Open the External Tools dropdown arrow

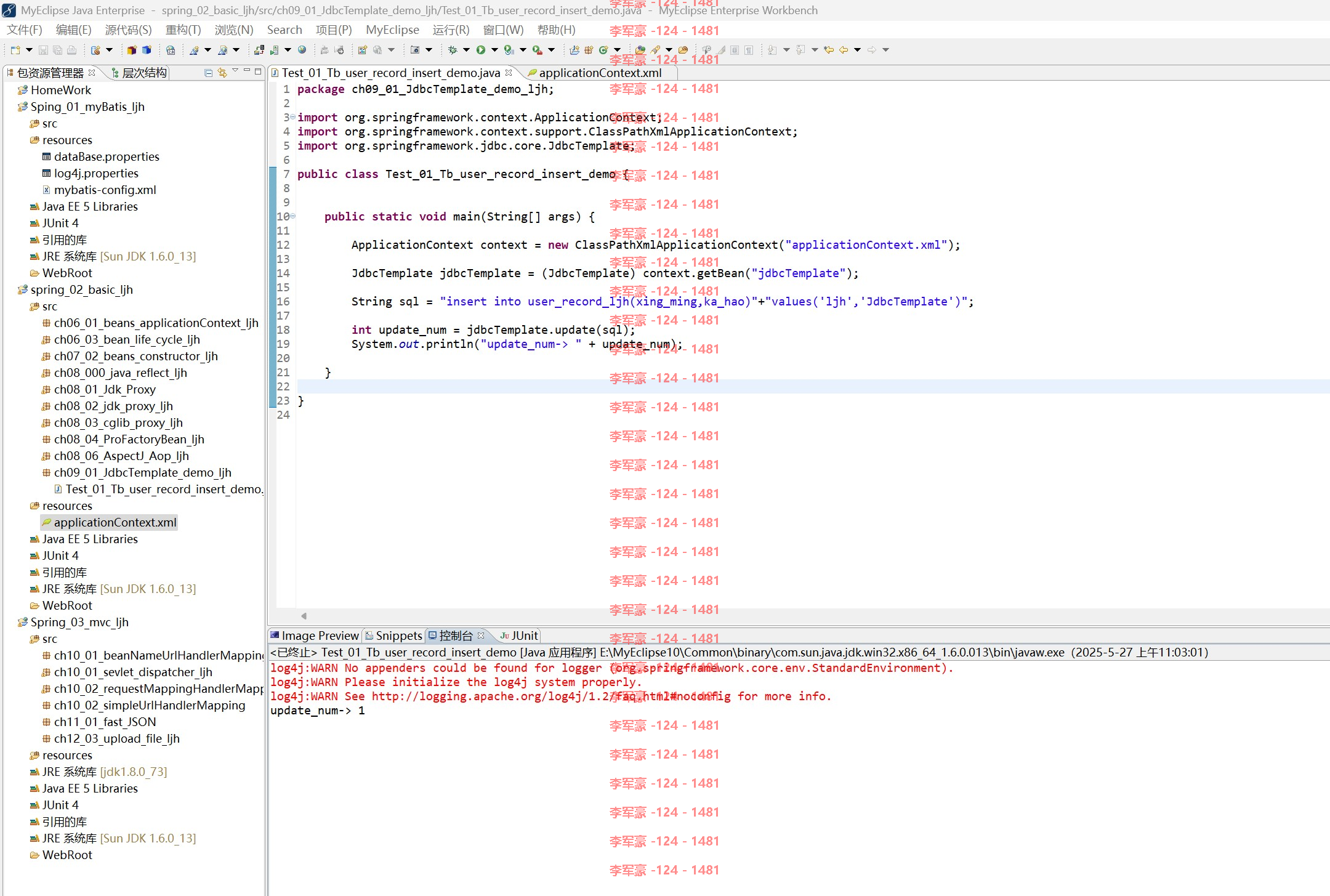click(551, 50)
